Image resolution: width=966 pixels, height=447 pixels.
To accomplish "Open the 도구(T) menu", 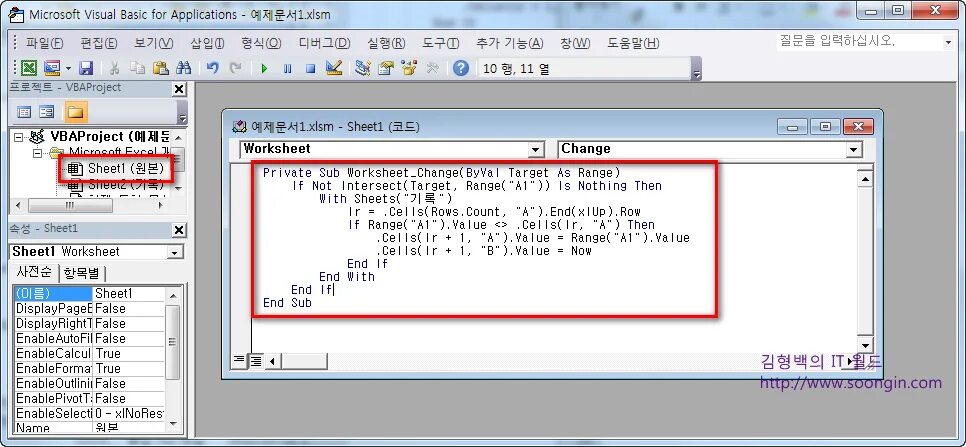I will coord(440,43).
